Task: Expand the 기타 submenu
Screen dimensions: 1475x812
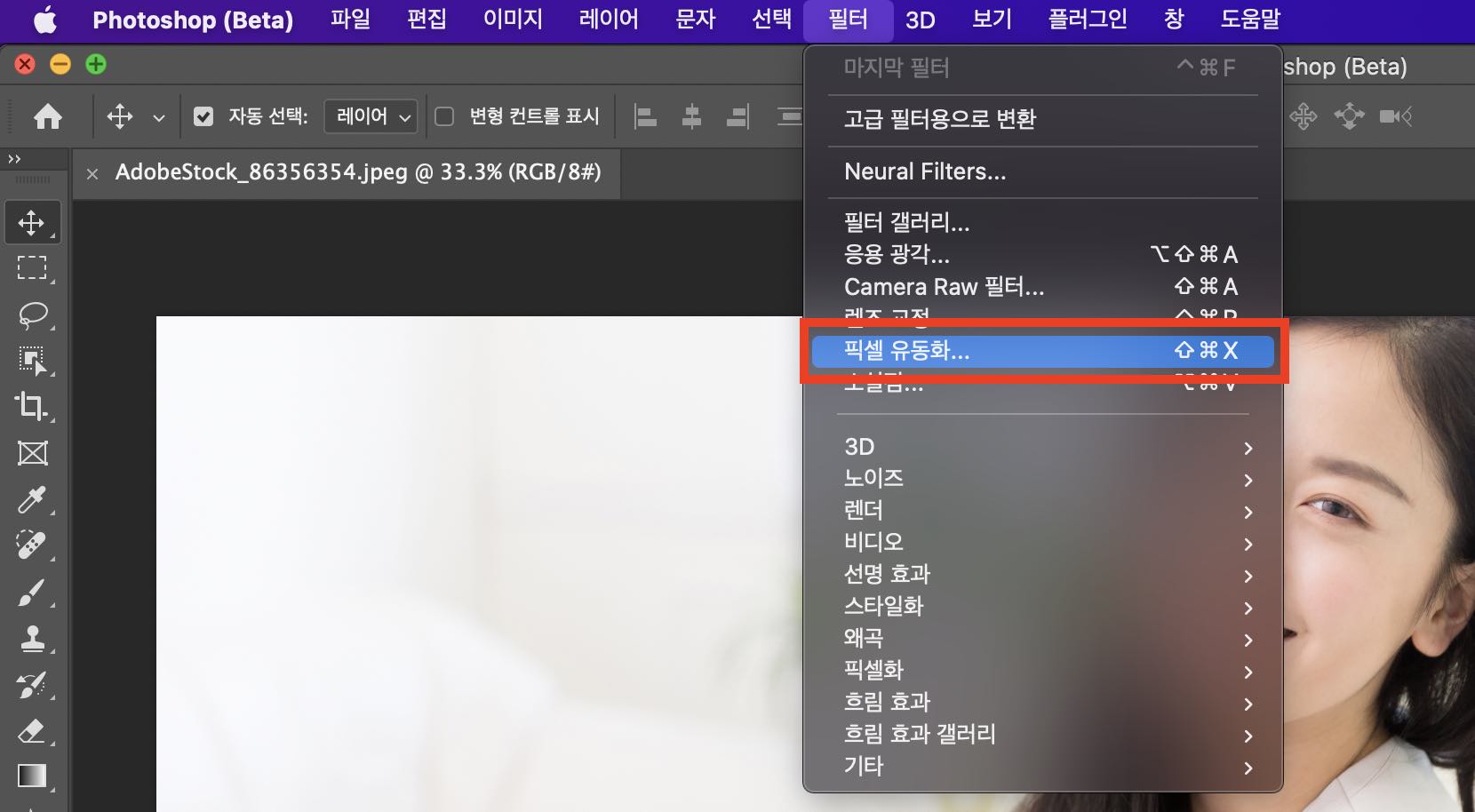Action: coord(1043,767)
